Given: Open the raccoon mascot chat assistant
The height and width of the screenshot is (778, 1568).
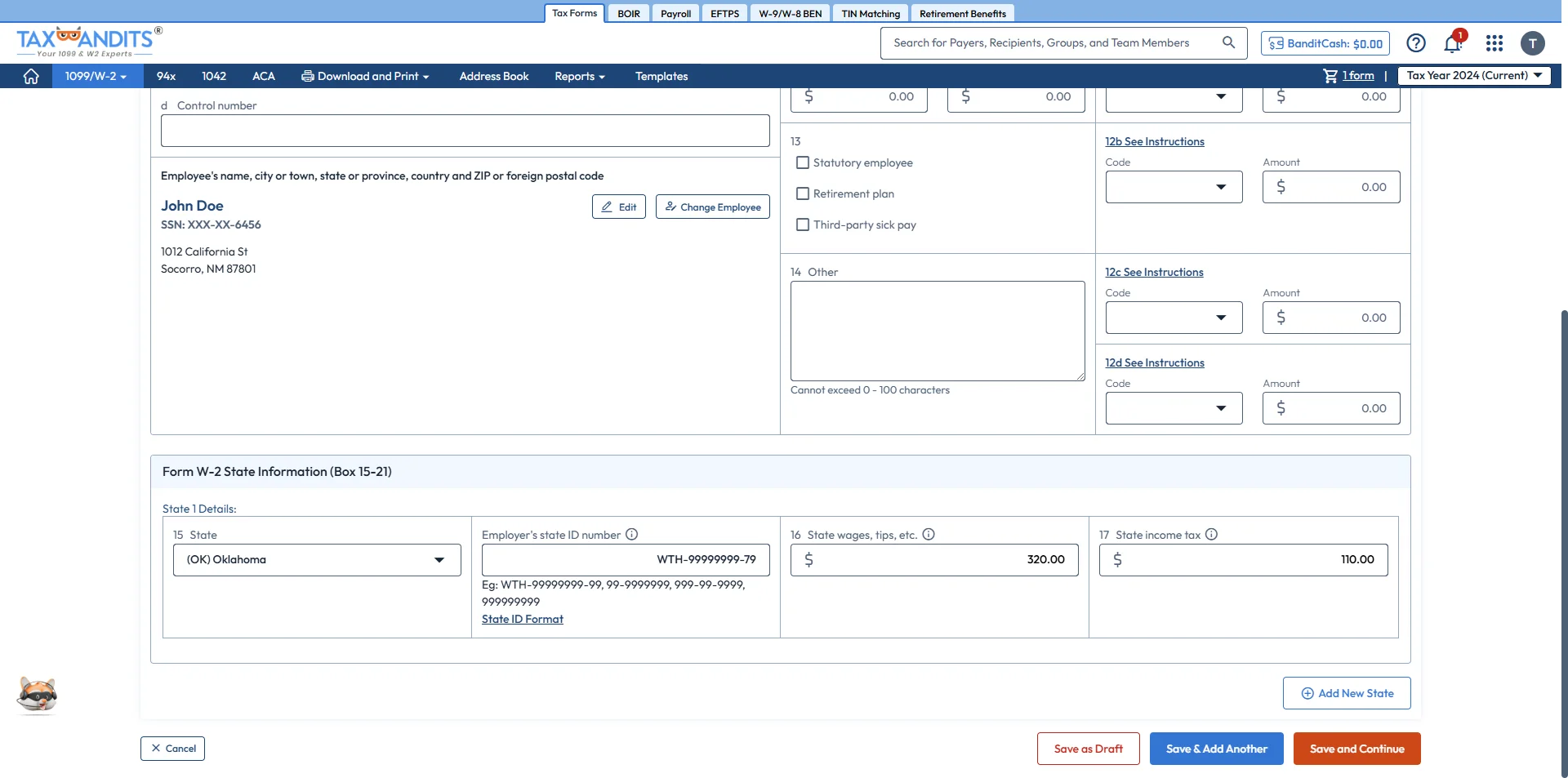Looking at the screenshot, I should 38,696.
